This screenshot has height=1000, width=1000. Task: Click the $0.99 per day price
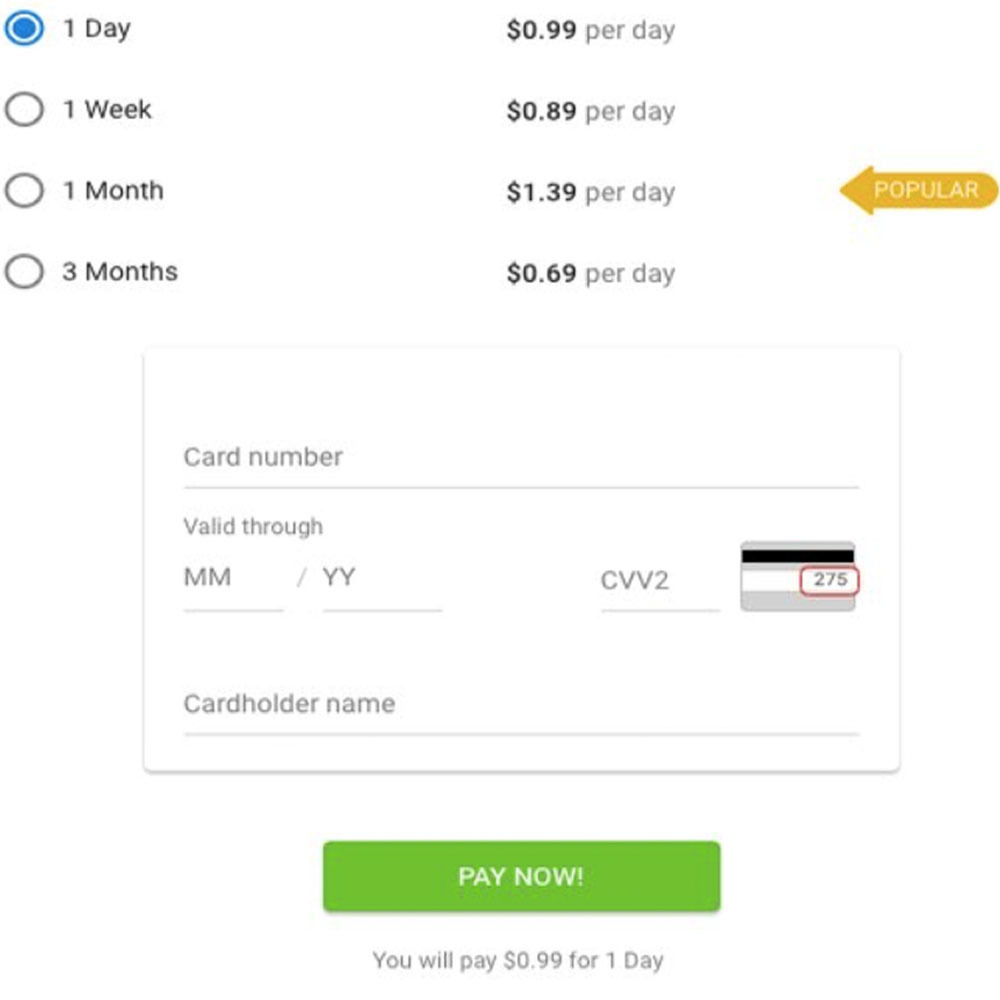(x=590, y=31)
